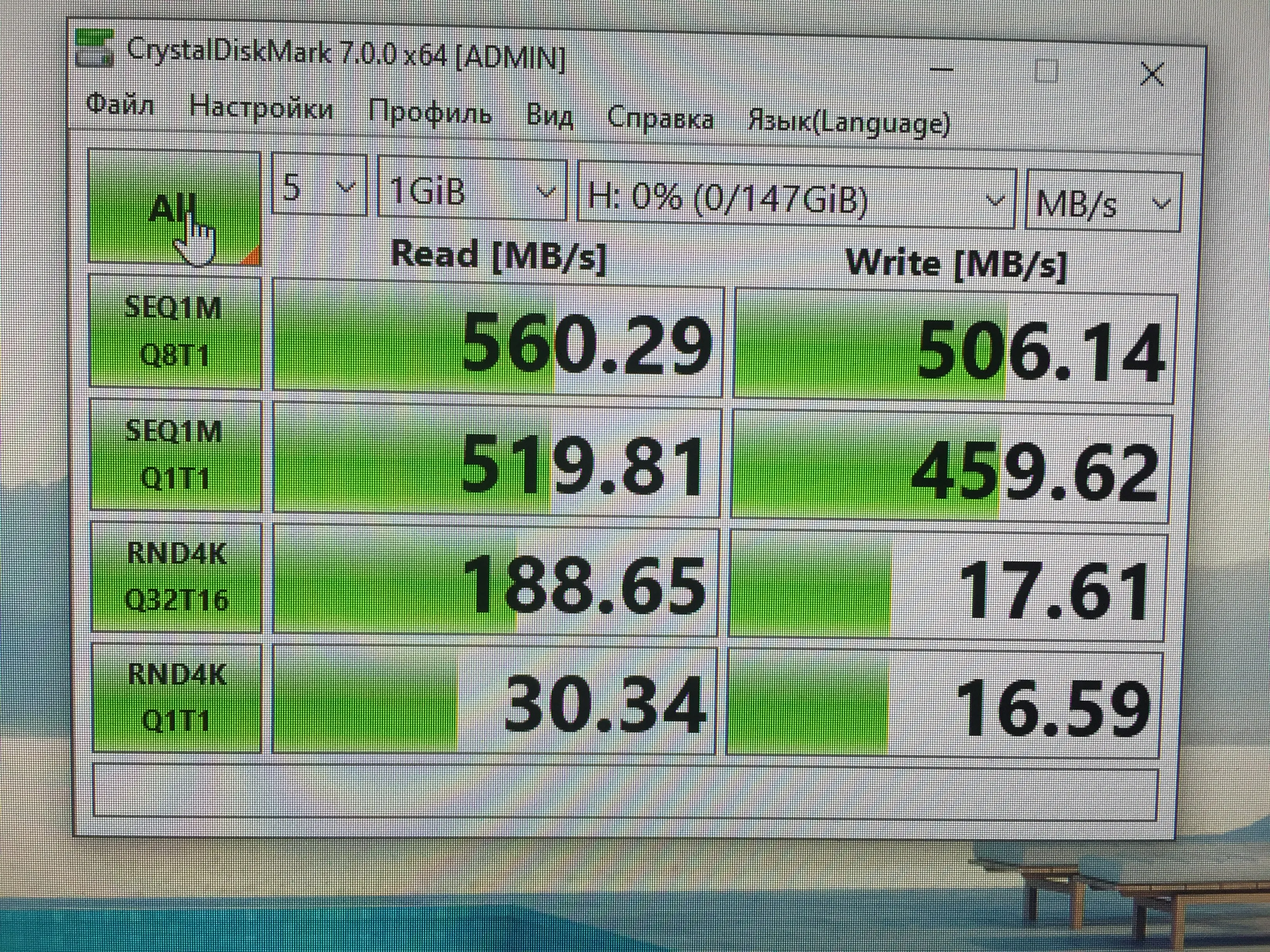Open the test count dropdown showing 5
The image size is (1270, 952).
coord(319,186)
